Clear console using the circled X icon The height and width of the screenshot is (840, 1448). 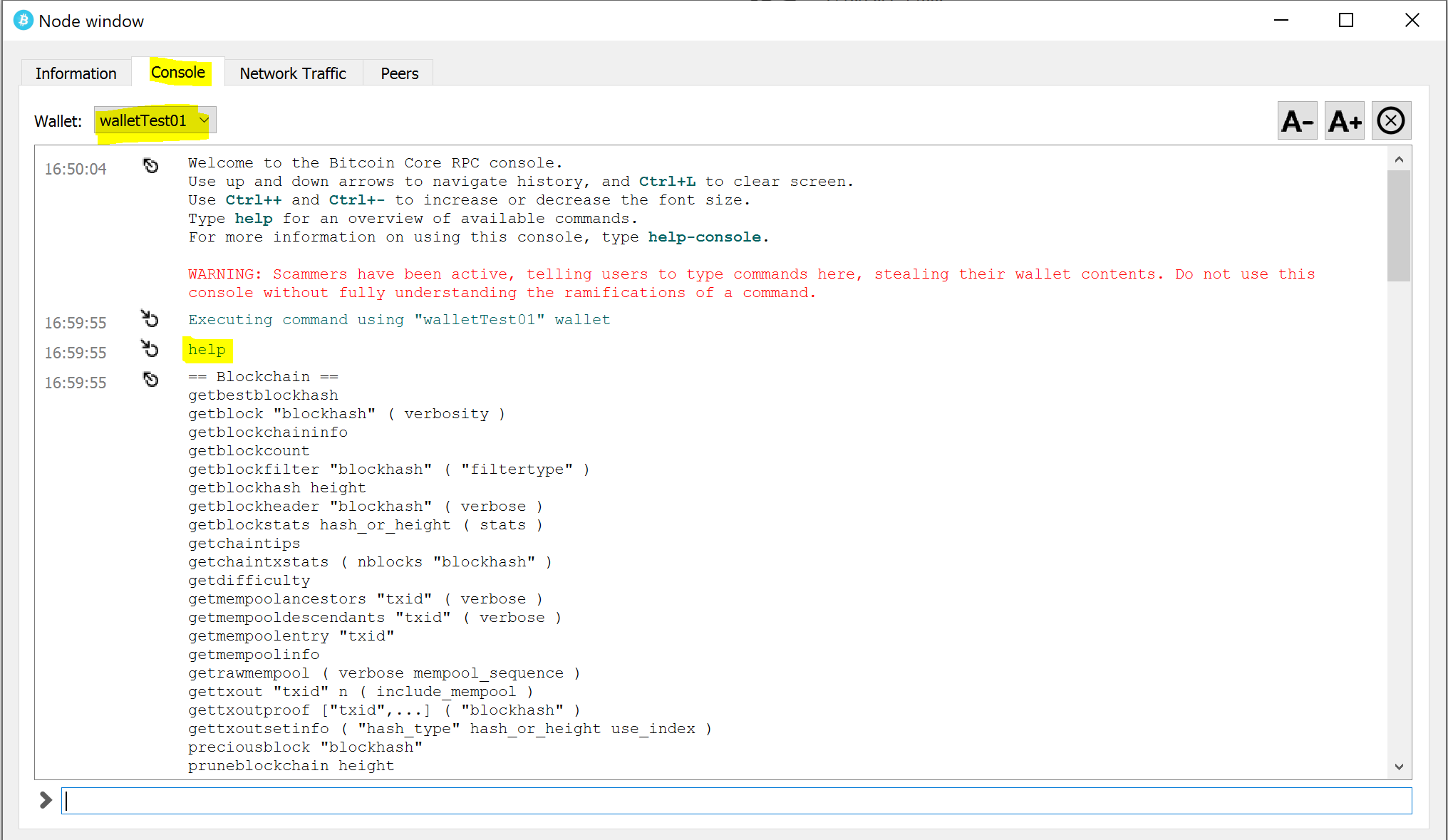coord(1391,121)
